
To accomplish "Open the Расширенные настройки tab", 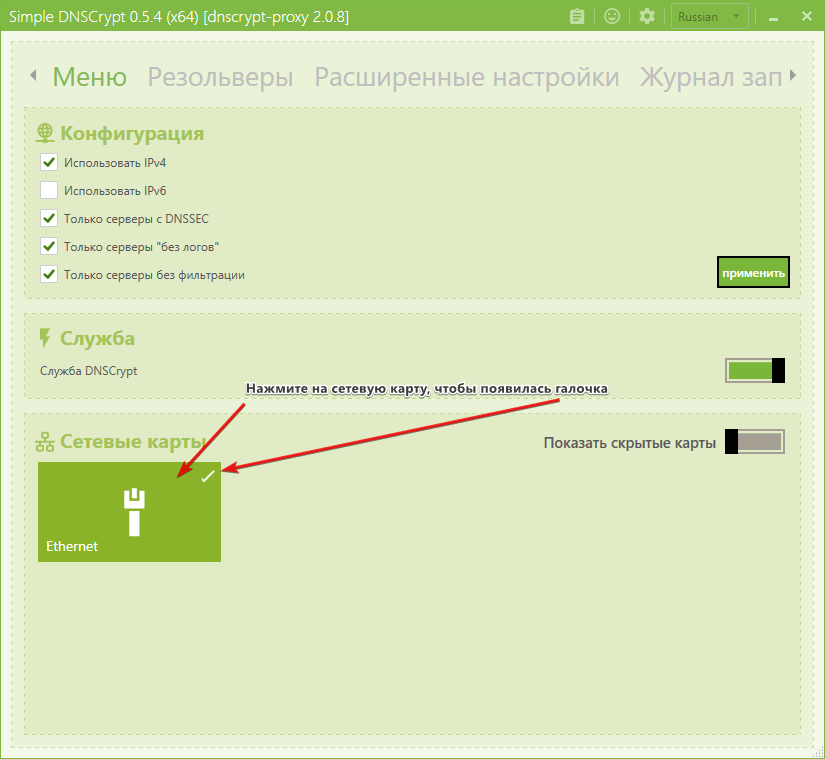I will click(x=466, y=77).
